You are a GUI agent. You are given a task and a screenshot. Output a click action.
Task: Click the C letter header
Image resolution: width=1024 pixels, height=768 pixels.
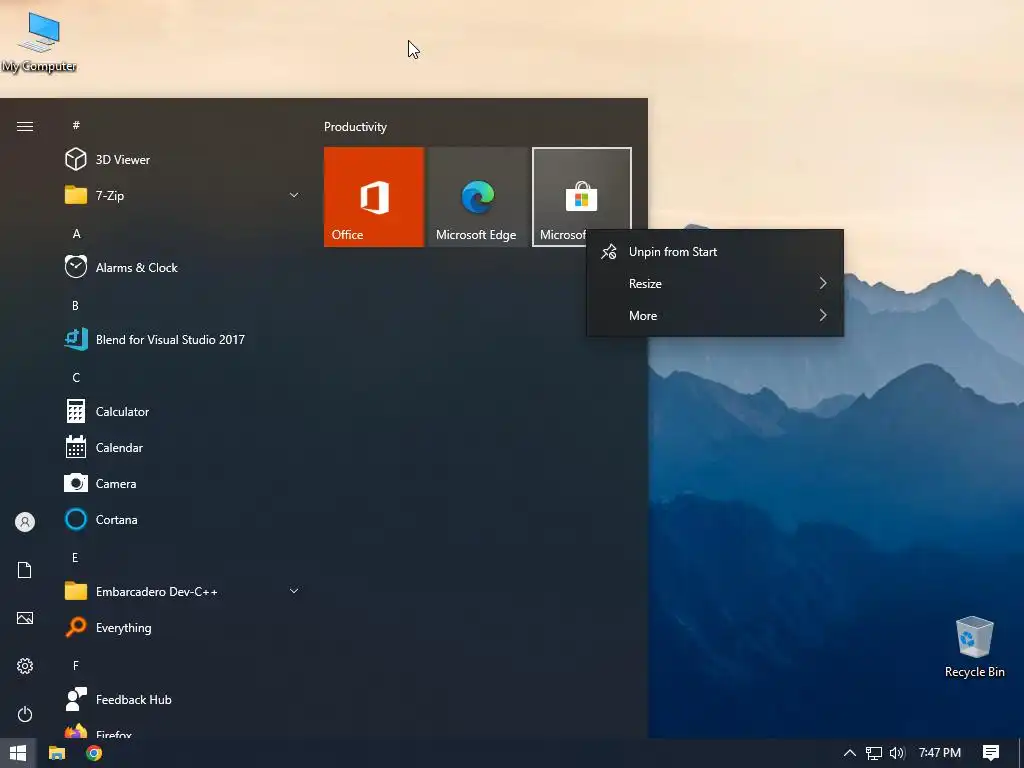click(x=76, y=377)
